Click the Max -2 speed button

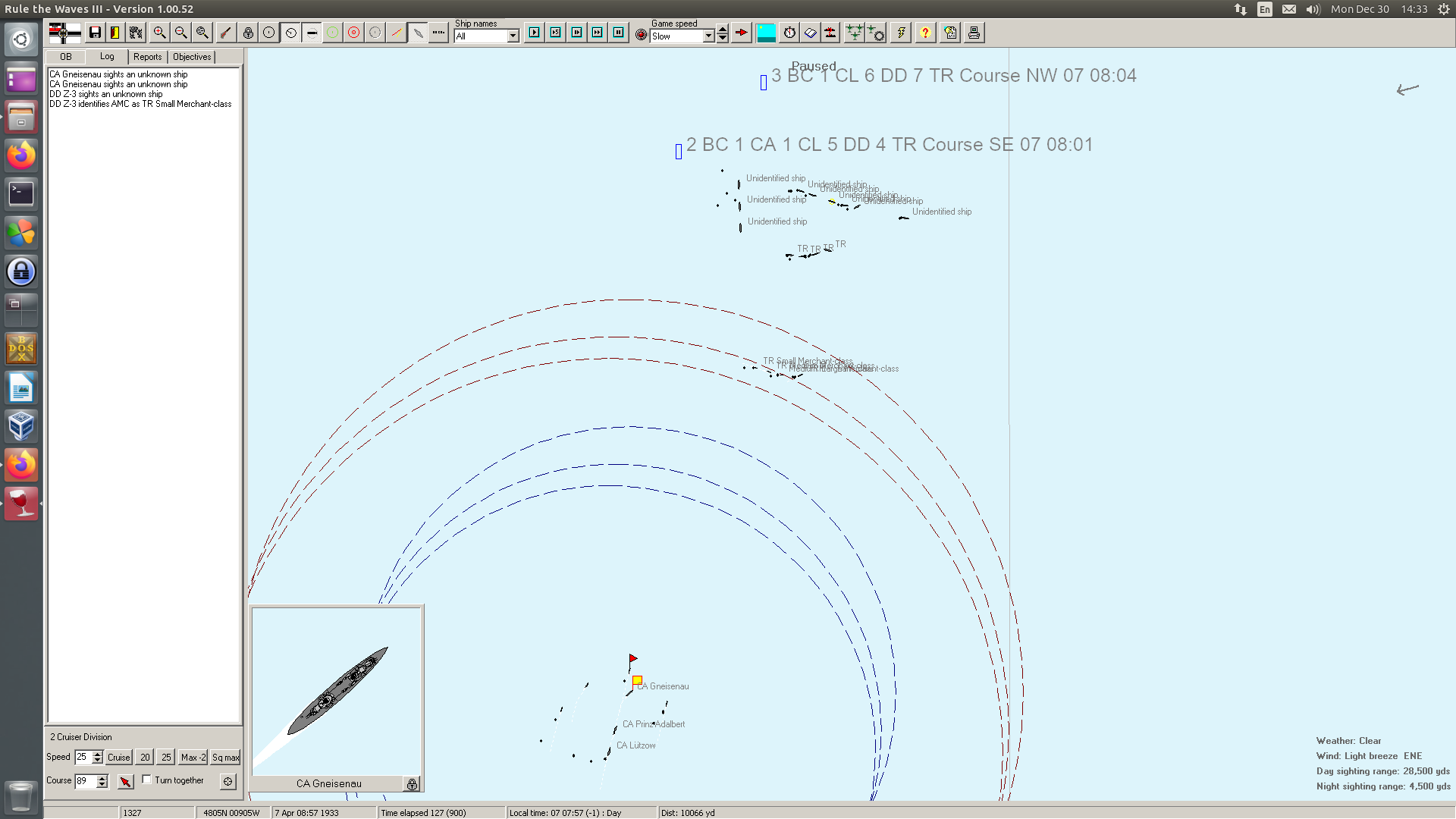point(193,757)
